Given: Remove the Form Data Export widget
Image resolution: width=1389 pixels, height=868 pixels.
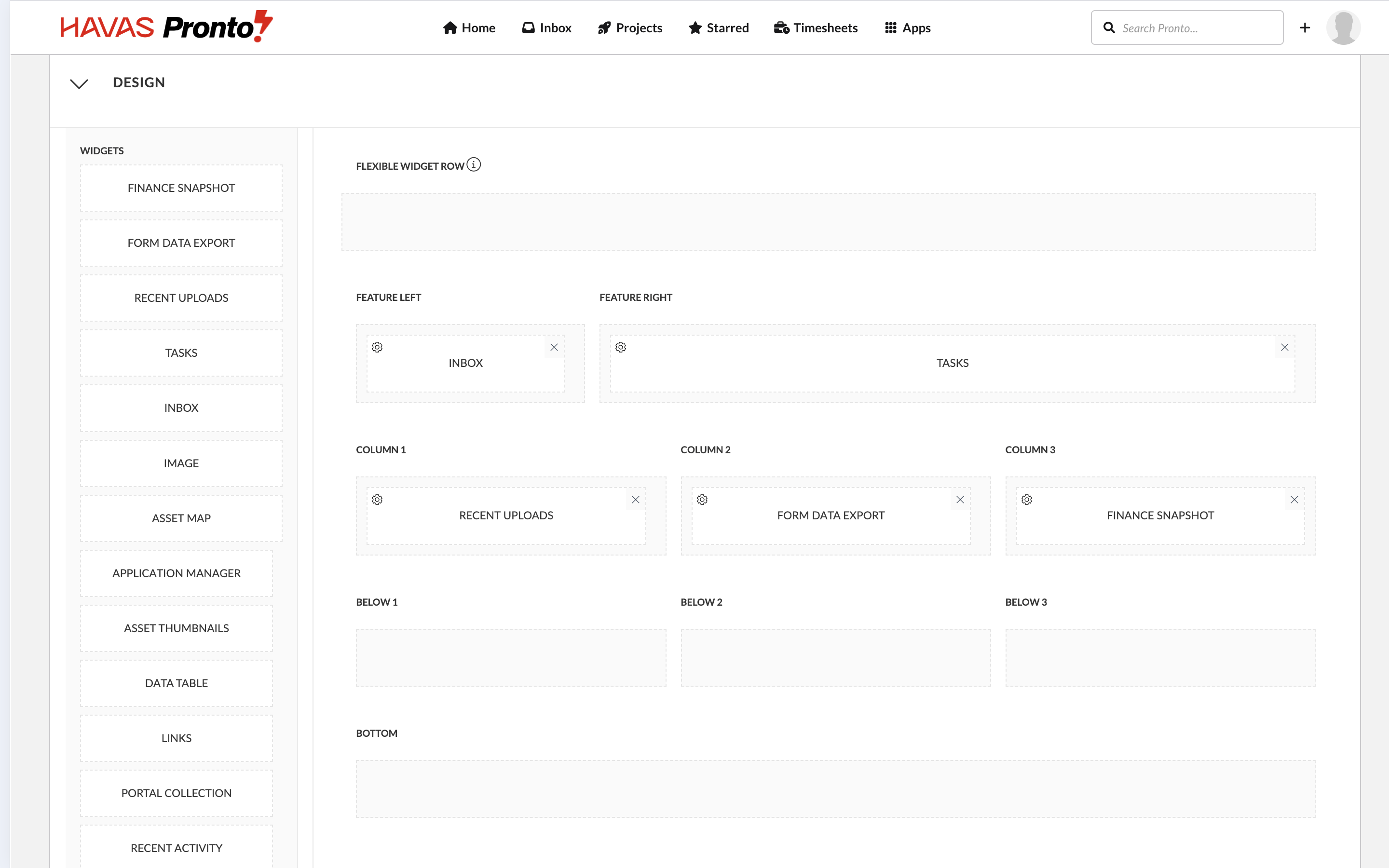Looking at the screenshot, I should pos(960,500).
